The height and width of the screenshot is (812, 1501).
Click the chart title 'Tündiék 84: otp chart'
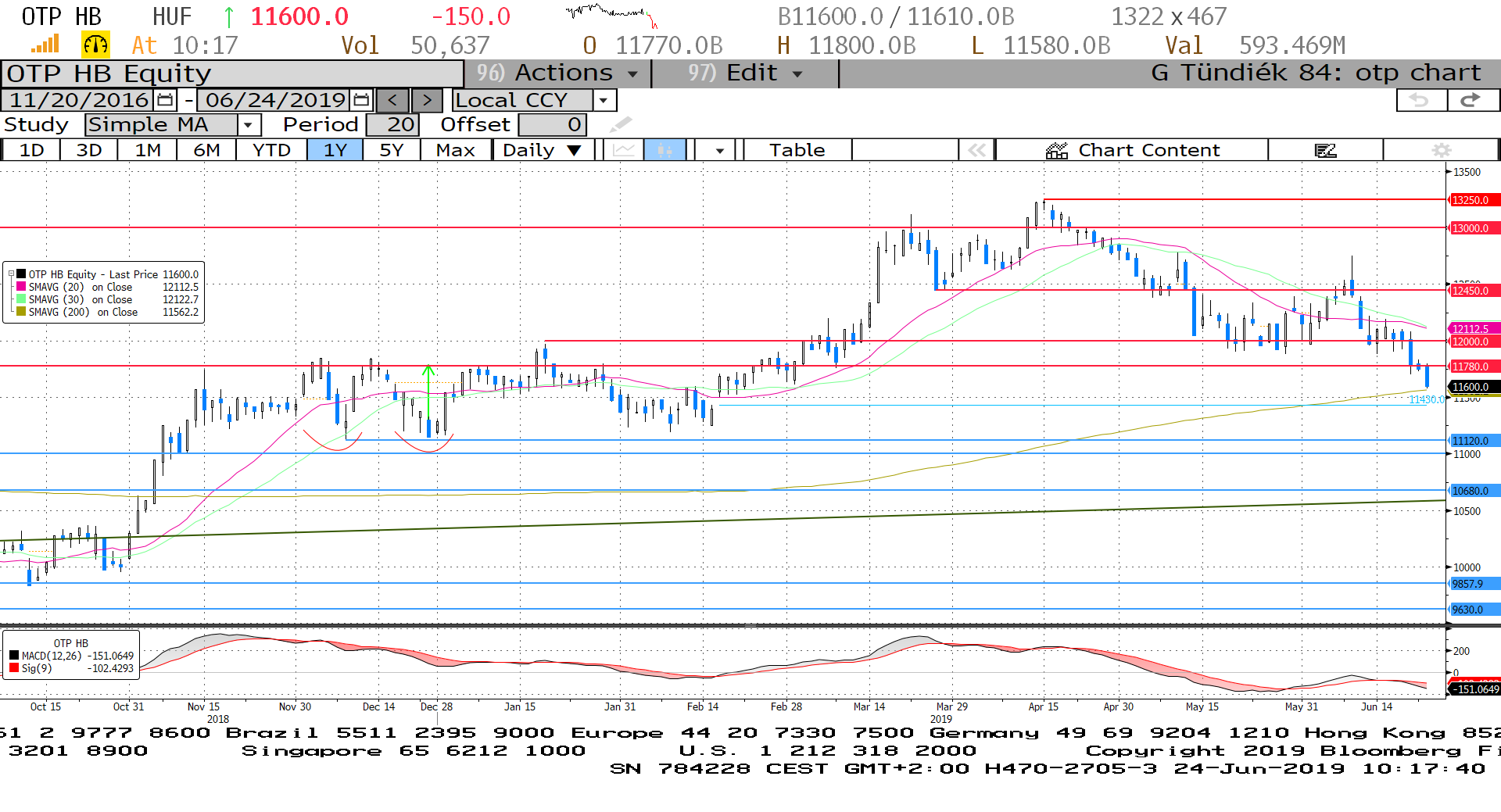coord(1331,73)
